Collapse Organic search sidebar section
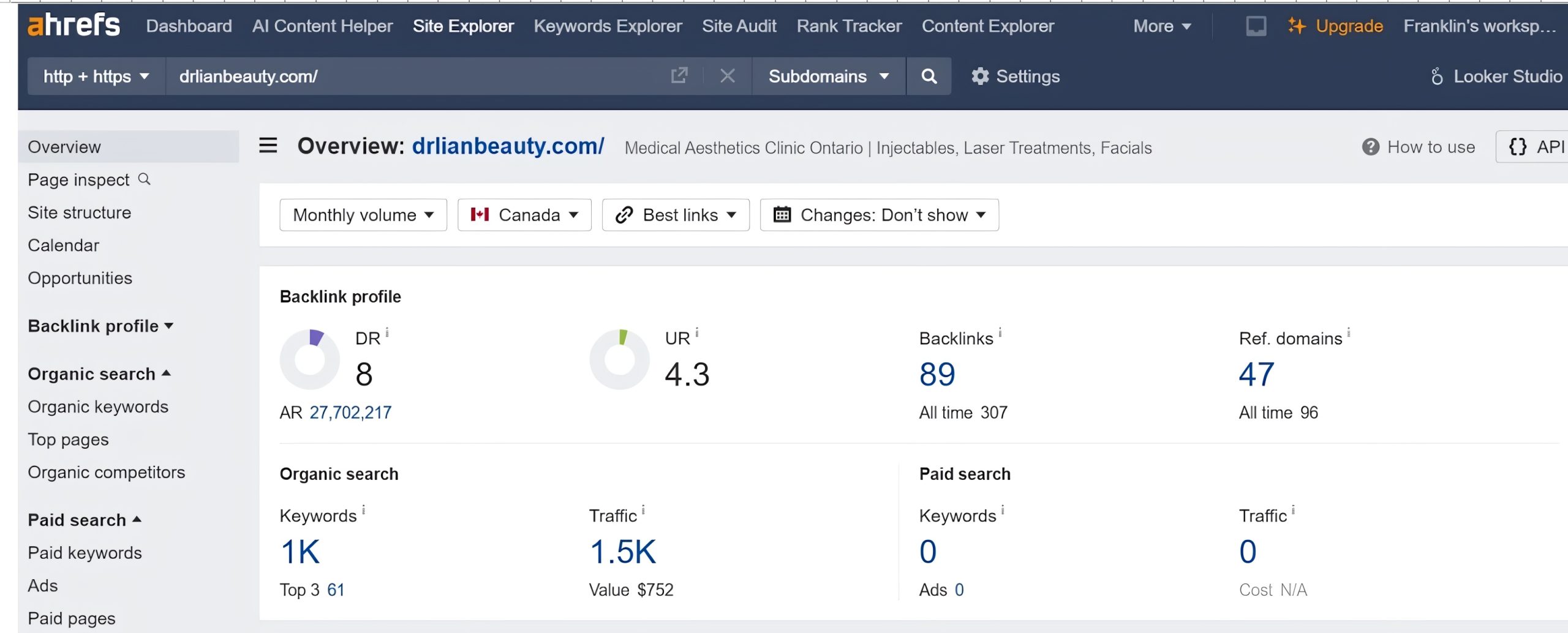1568x633 pixels. coord(99,373)
